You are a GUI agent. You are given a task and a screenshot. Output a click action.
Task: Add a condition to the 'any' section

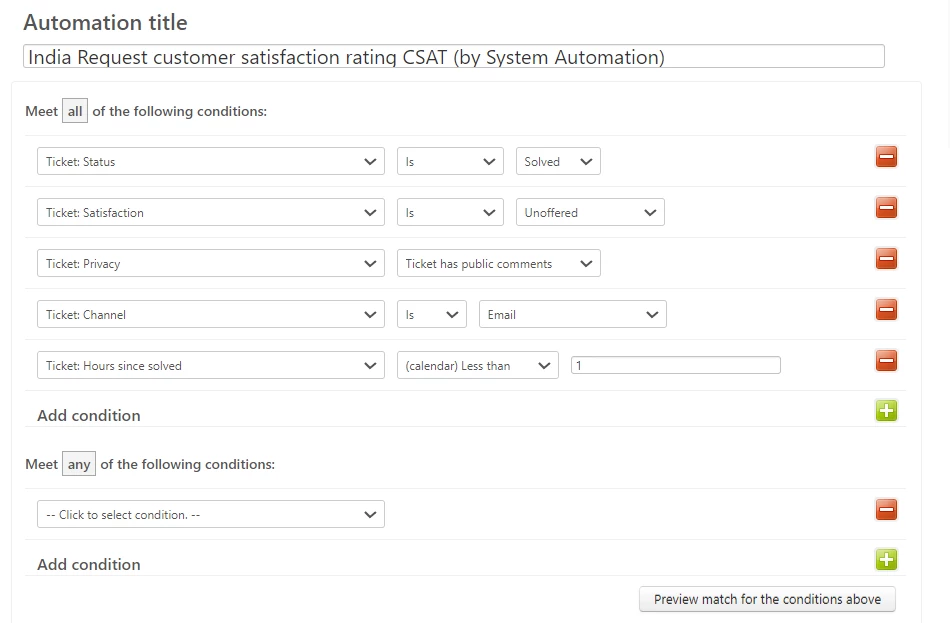click(886, 560)
